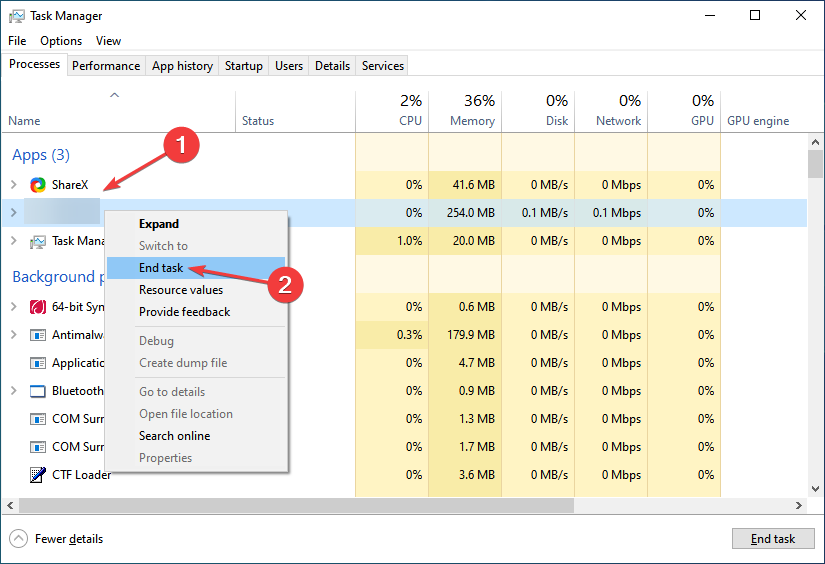Click the 0.3% CPU cell for Antimalware
The image size is (825, 564).
click(392, 335)
